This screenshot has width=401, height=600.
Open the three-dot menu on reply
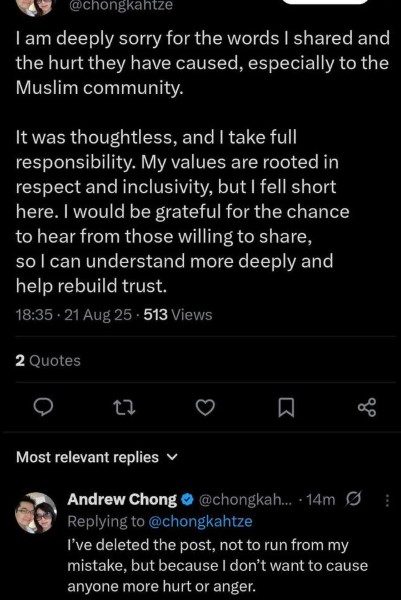[387, 500]
